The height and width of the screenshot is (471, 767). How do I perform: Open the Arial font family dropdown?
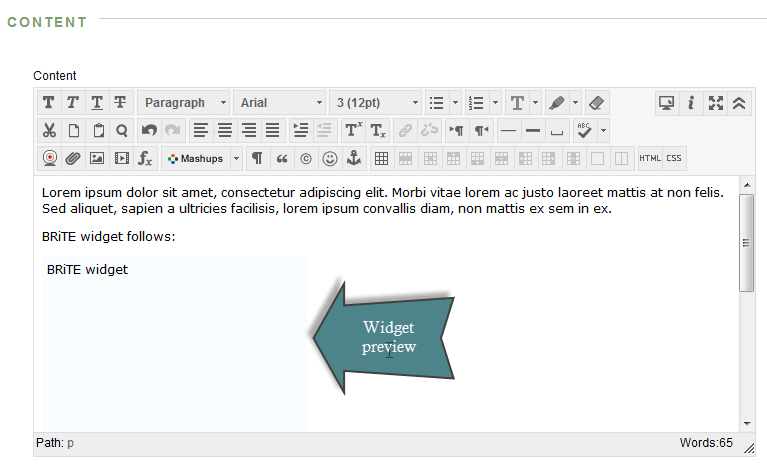coord(279,103)
